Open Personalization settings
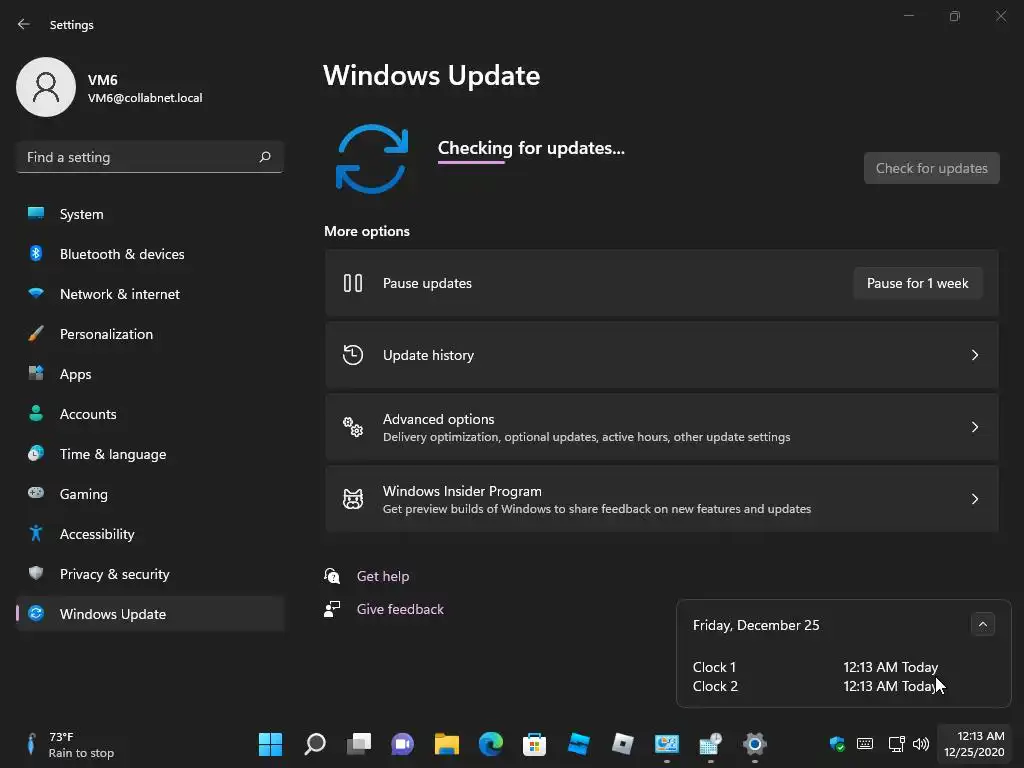 [150, 334]
